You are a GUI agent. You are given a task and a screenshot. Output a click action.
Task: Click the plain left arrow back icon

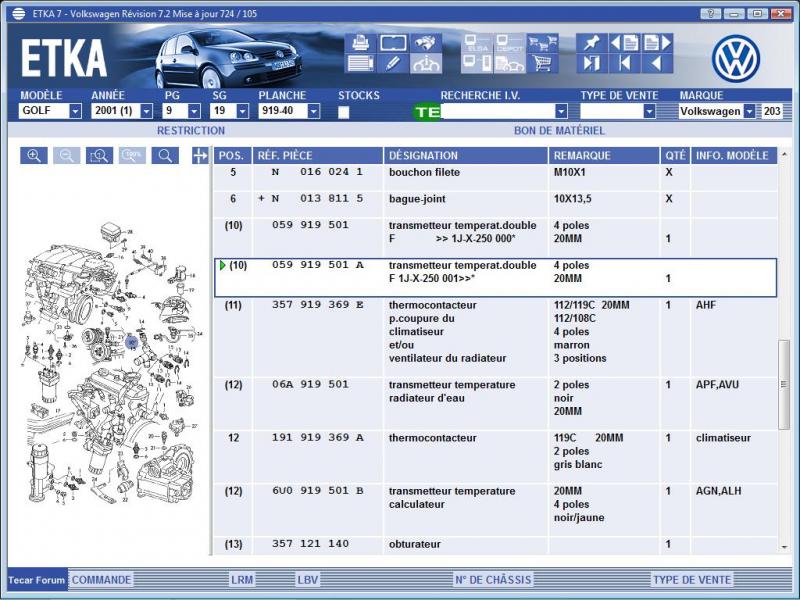[657, 64]
